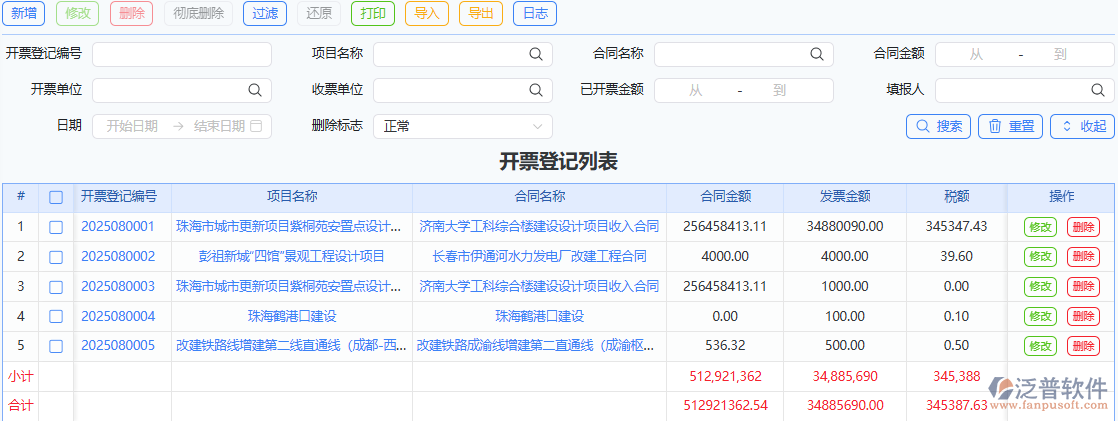This screenshot has width=1118, height=421.
Task: Check the box for row 2025080004
Action: (x=56, y=317)
